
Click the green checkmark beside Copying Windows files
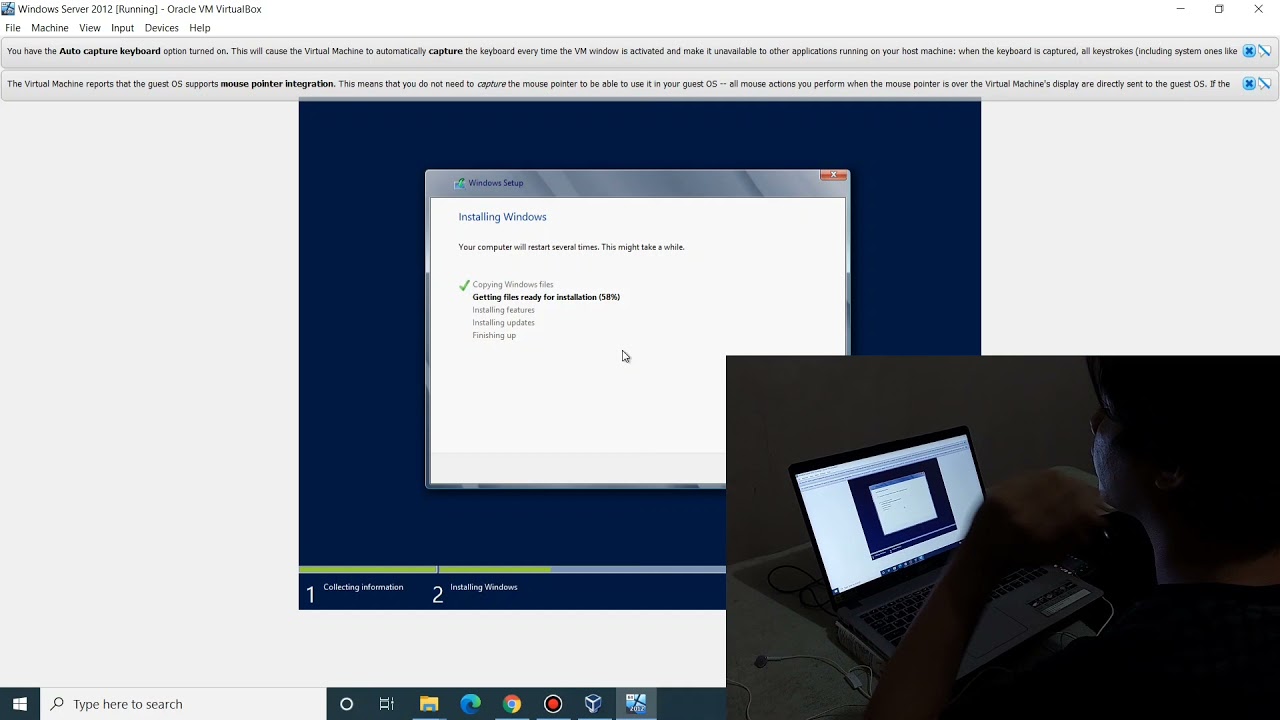464,285
